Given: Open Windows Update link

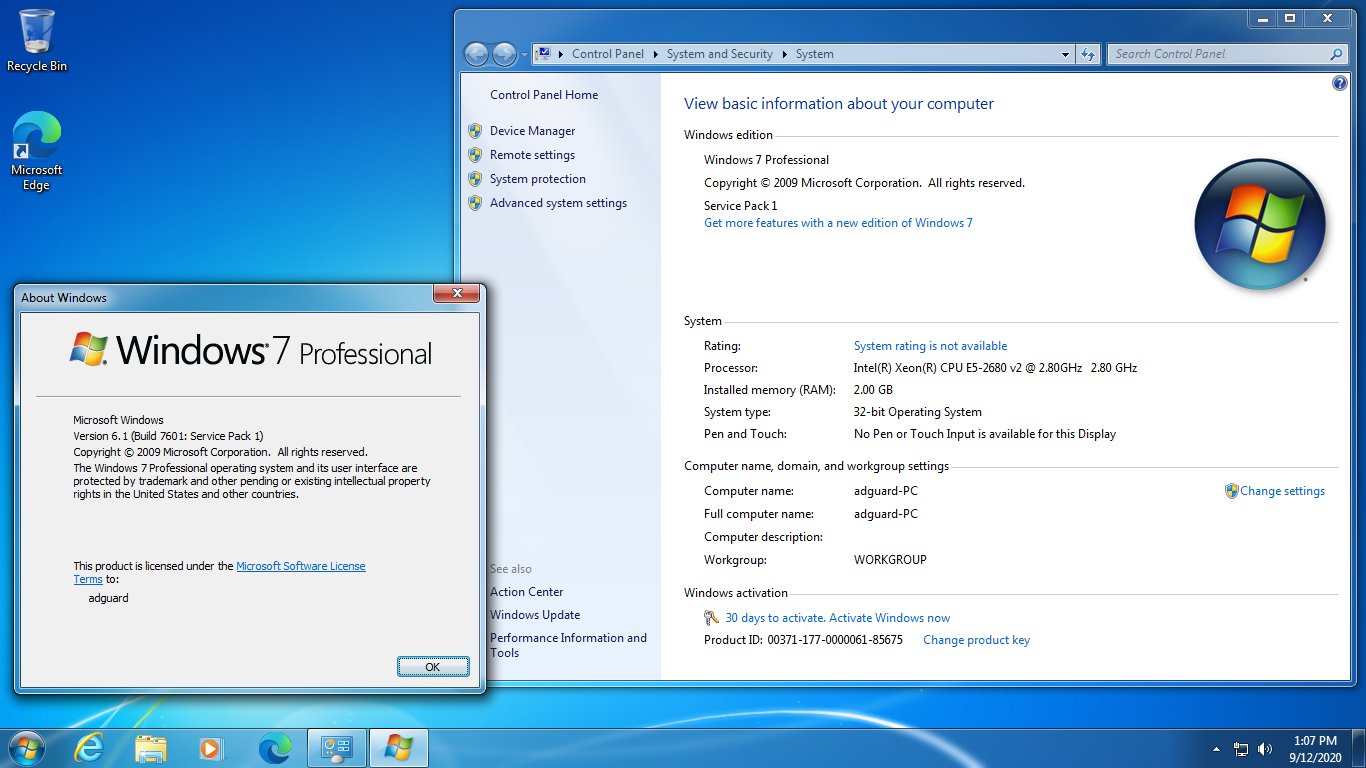Looking at the screenshot, I should pyautogui.click(x=535, y=615).
